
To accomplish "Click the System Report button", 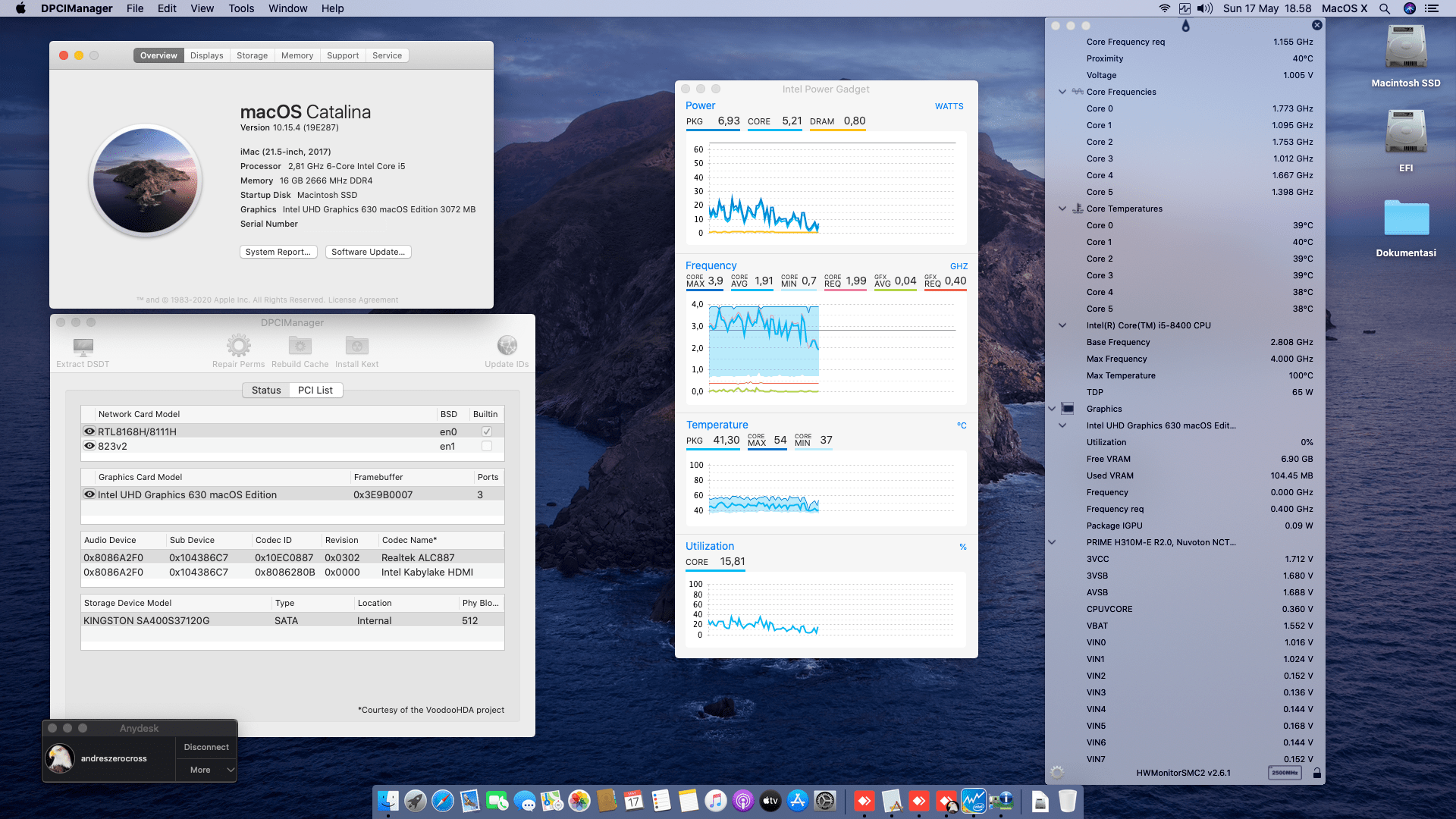I will coord(278,251).
